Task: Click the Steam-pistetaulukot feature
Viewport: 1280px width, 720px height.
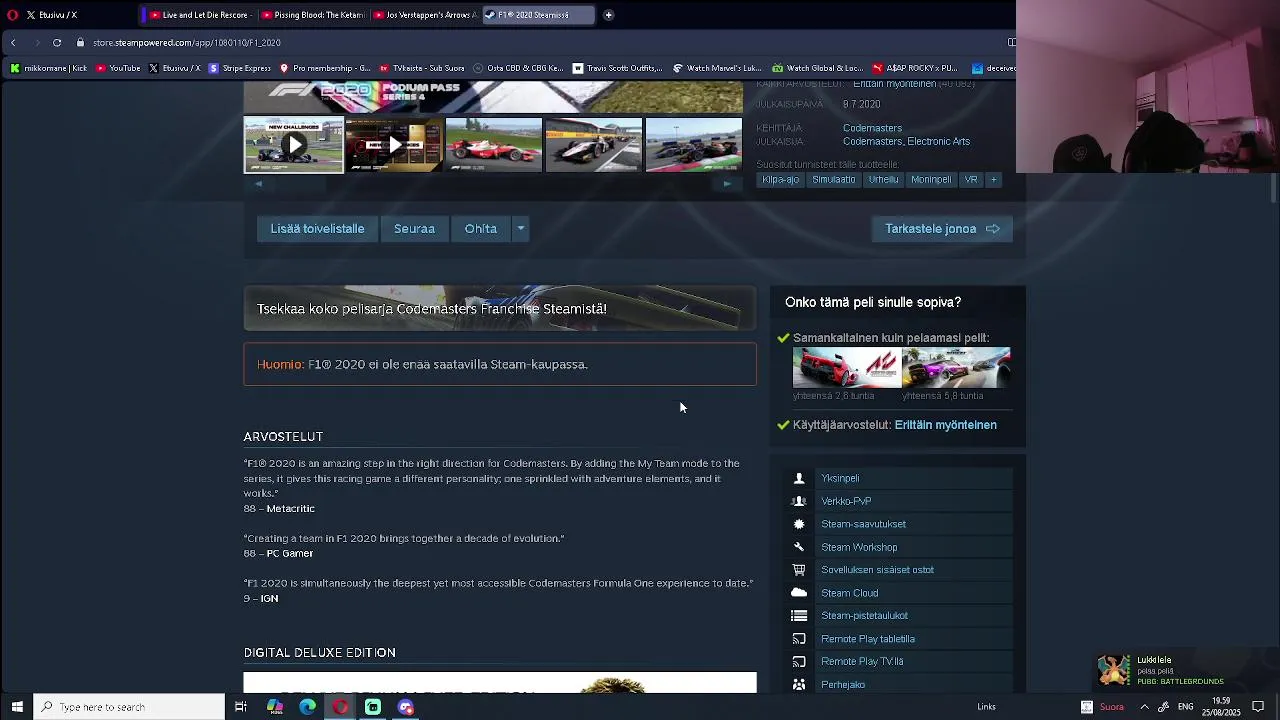Action: [x=897, y=616]
